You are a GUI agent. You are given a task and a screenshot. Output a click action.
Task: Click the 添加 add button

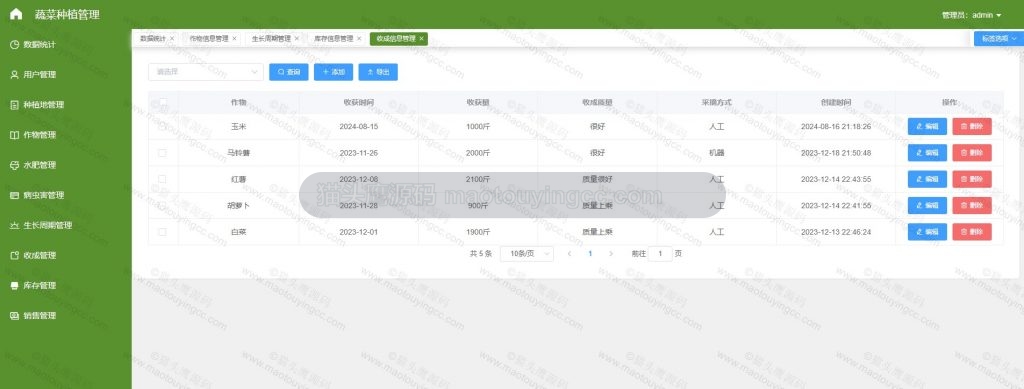pyautogui.click(x=333, y=72)
